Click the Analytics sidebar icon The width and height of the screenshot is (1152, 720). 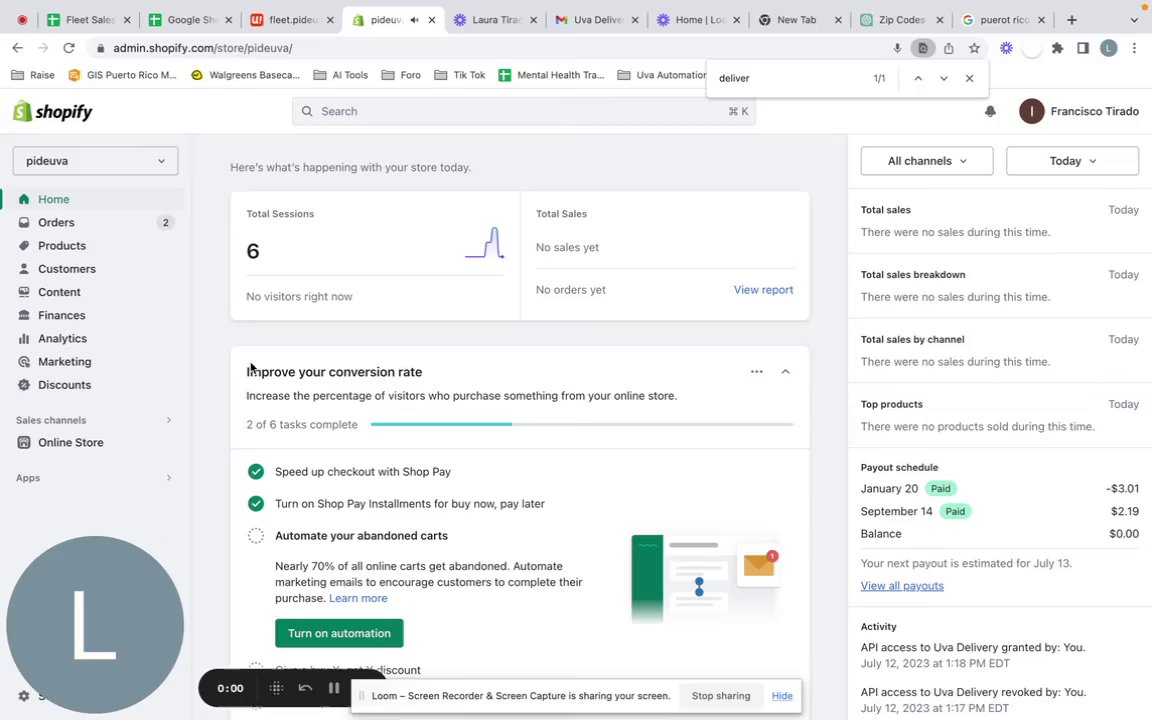coord(24,338)
